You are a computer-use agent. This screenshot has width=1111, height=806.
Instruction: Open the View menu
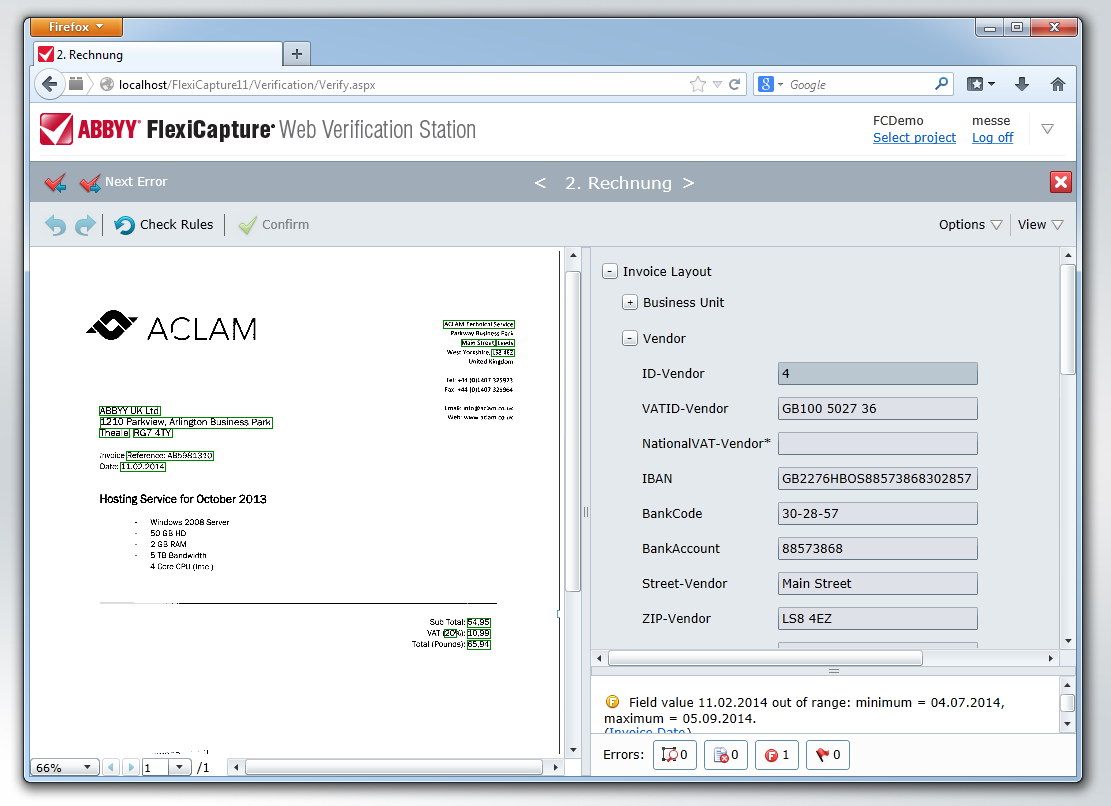click(x=1040, y=225)
